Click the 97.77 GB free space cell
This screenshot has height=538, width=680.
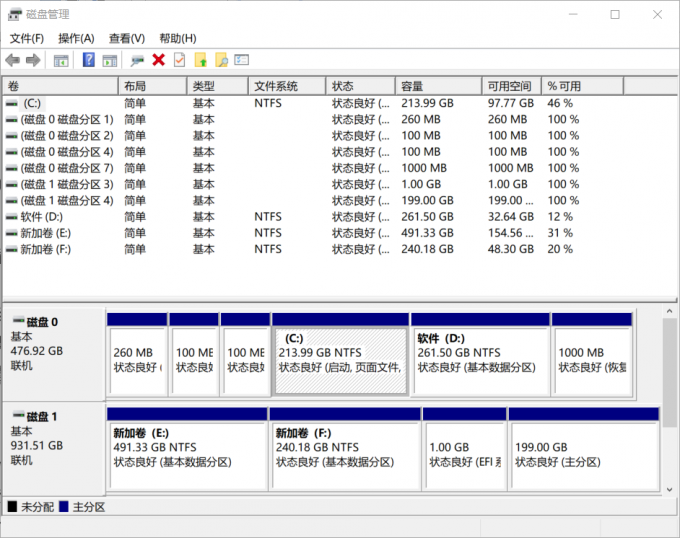pos(510,104)
